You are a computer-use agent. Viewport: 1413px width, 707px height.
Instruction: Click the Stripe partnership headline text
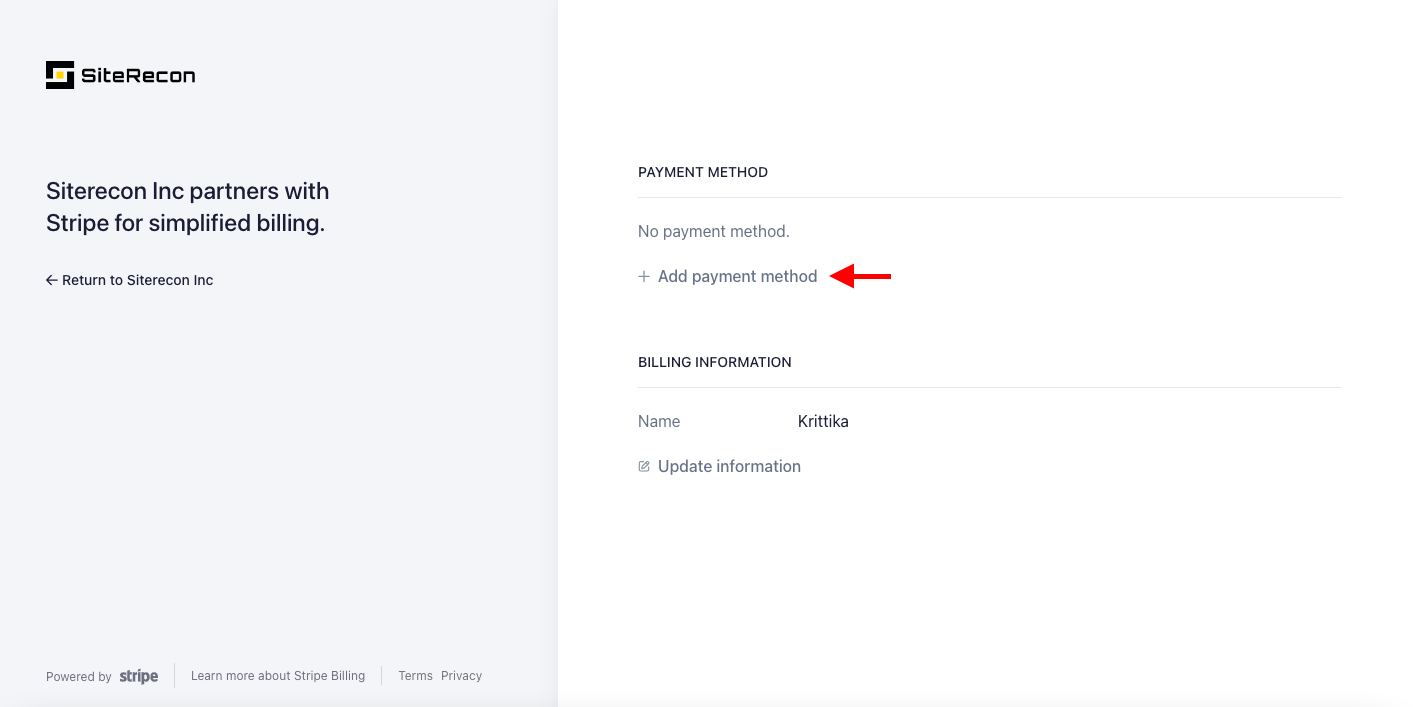coord(187,207)
